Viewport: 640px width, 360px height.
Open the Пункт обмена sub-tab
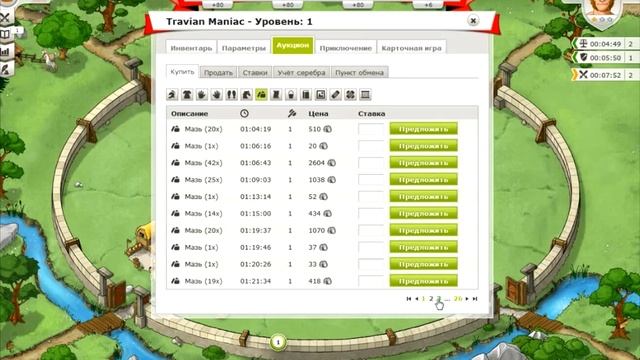pos(359,72)
